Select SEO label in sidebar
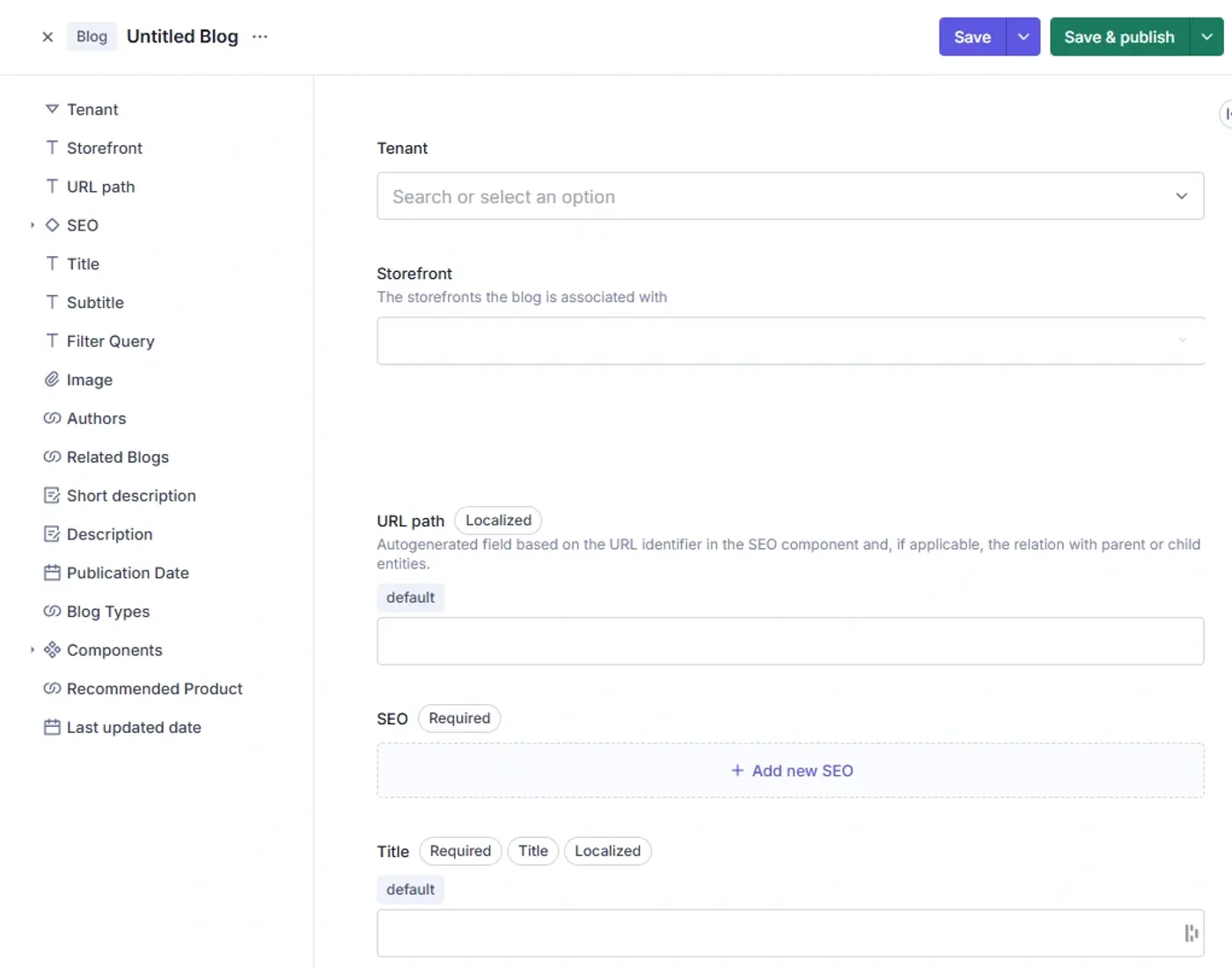This screenshot has height=968, width=1232. coord(83,225)
